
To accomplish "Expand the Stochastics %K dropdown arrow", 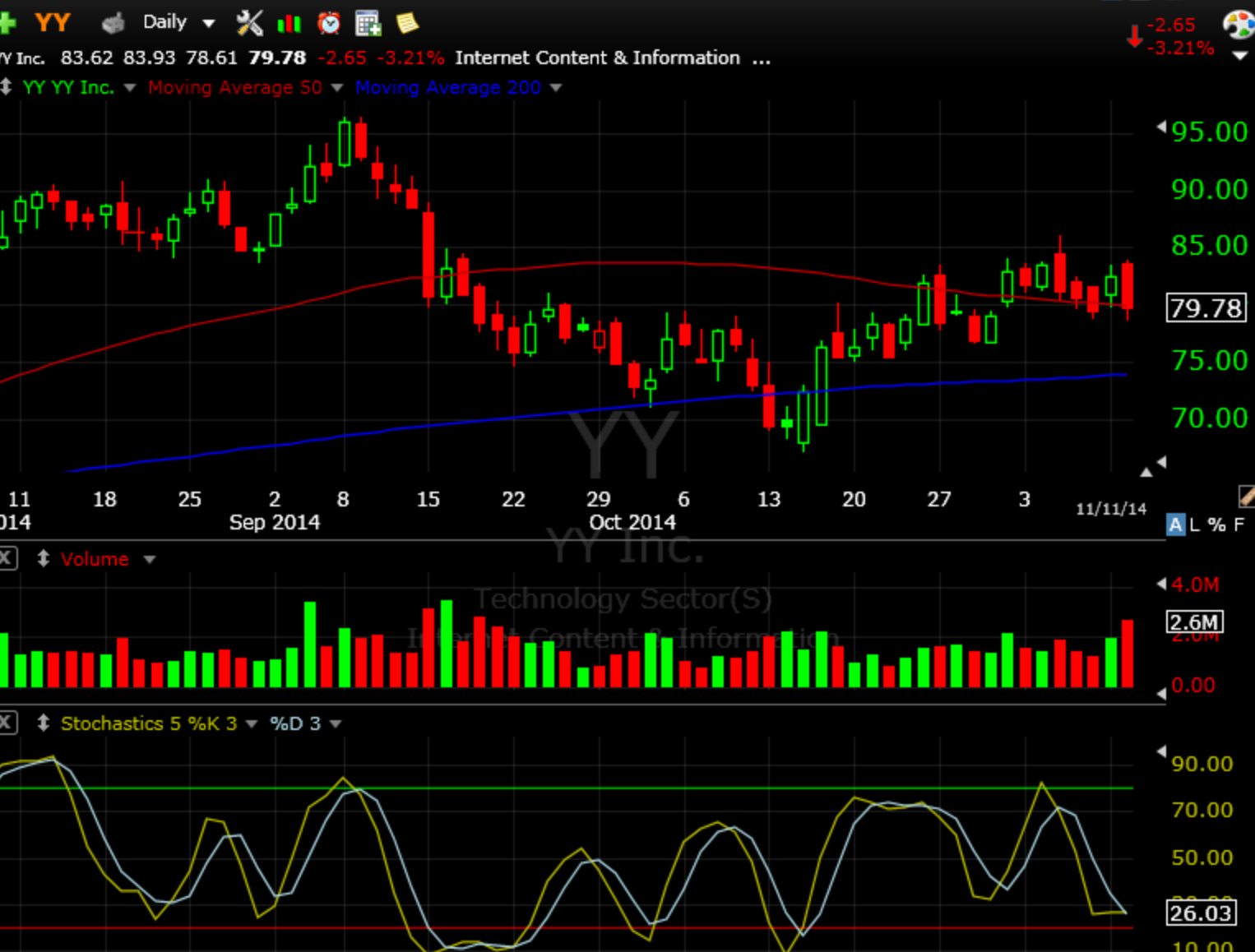I will pos(252,724).
